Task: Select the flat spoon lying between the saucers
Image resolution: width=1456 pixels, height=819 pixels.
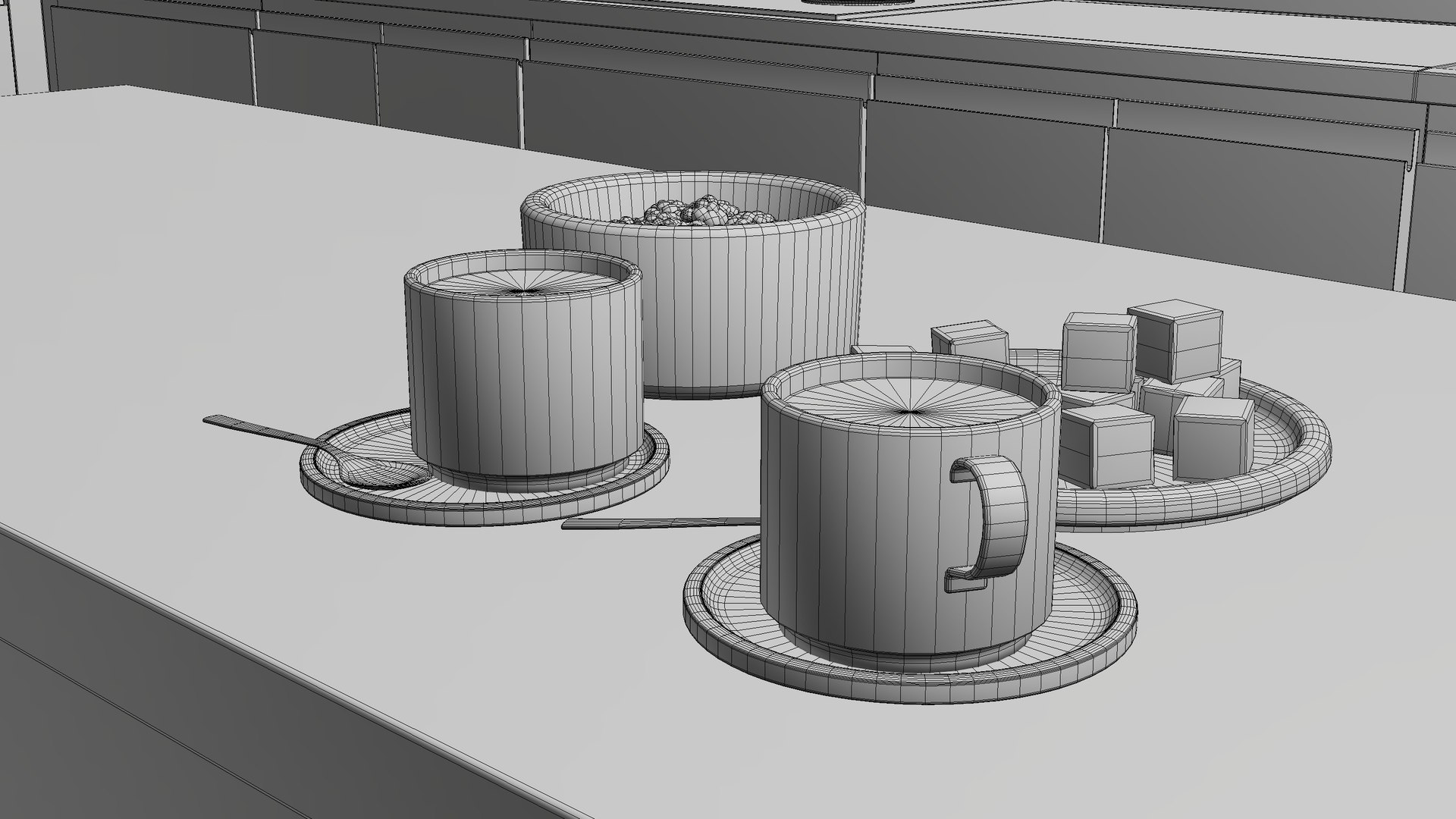Action: tap(661, 522)
